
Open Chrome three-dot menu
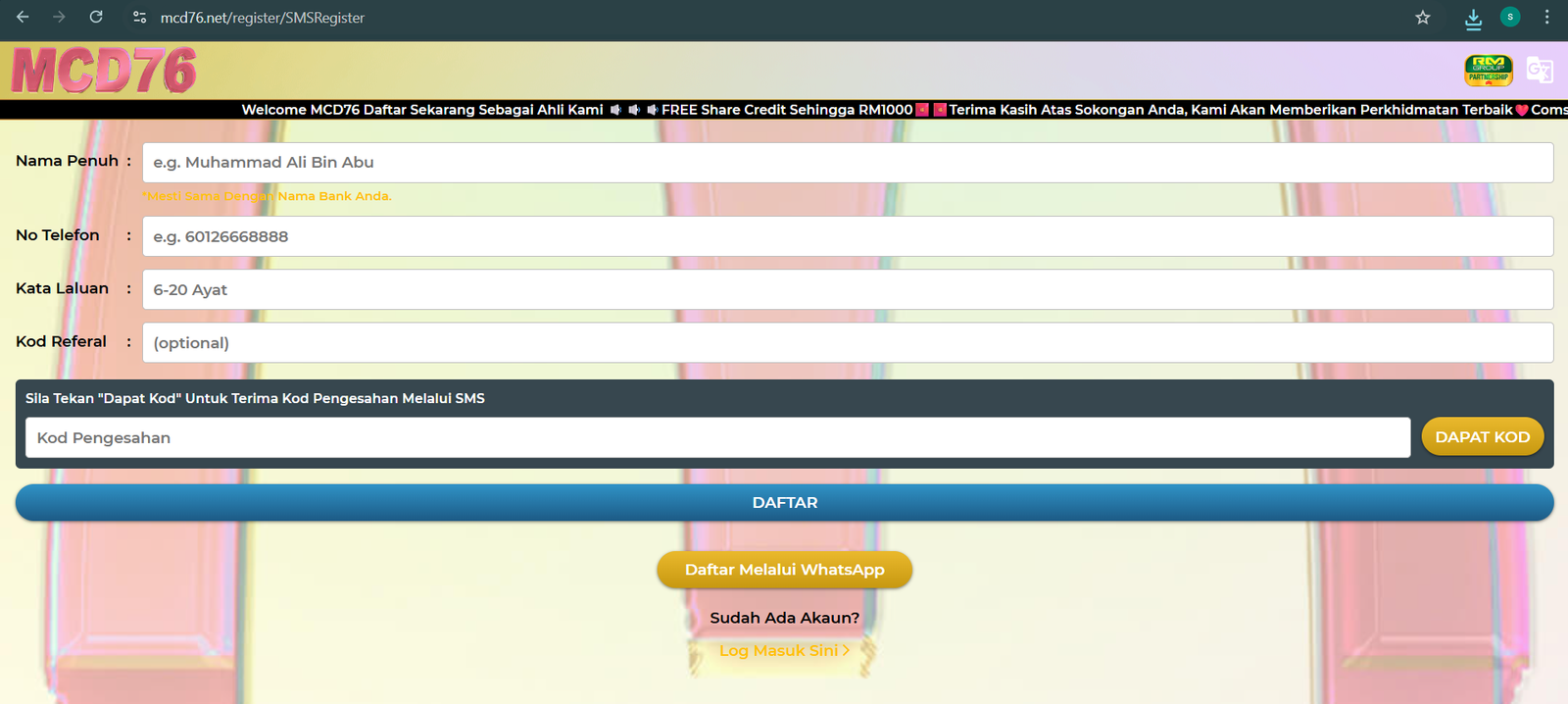click(x=1546, y=18)
